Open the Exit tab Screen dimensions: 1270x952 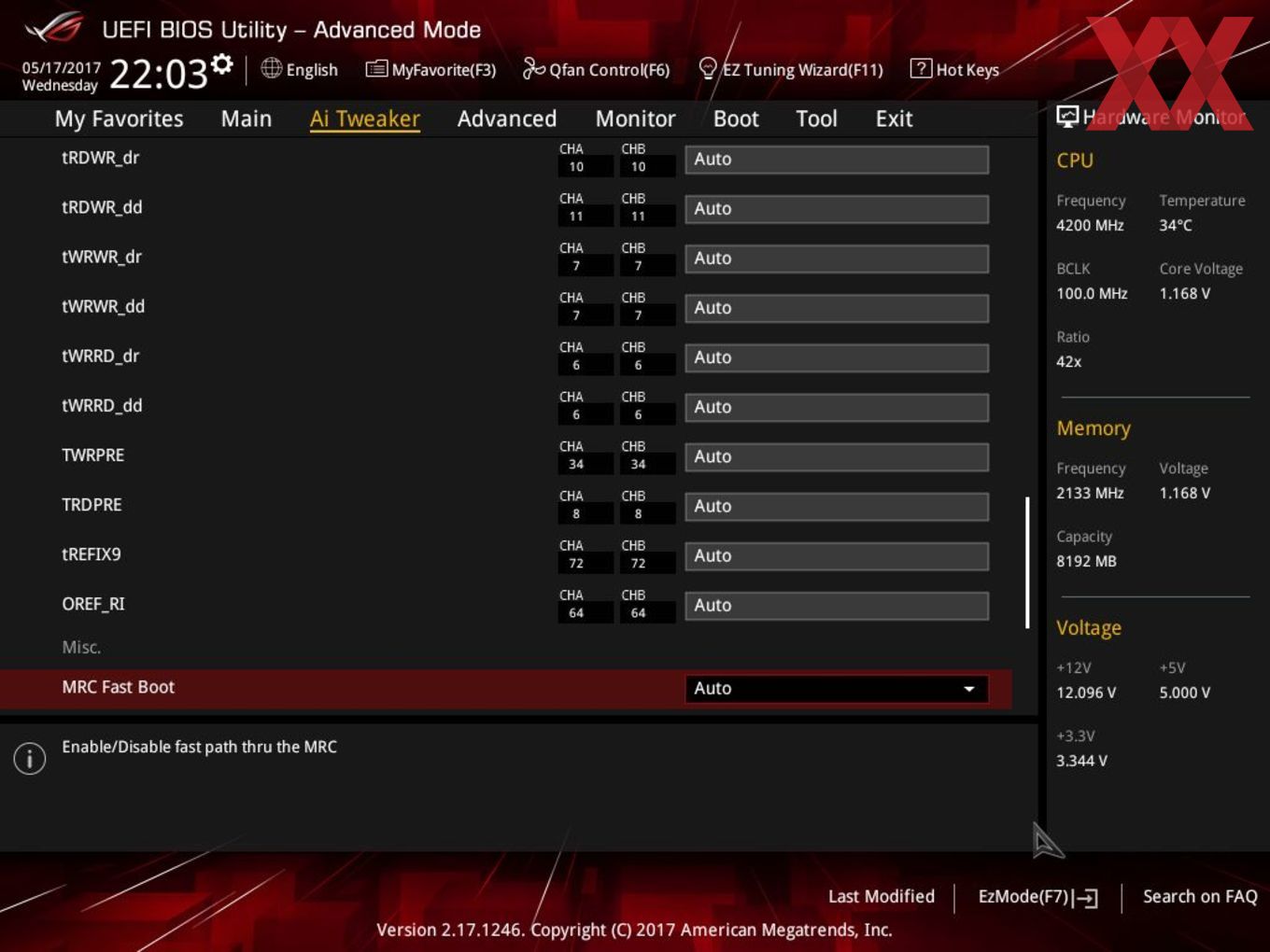tap(894, 119)
